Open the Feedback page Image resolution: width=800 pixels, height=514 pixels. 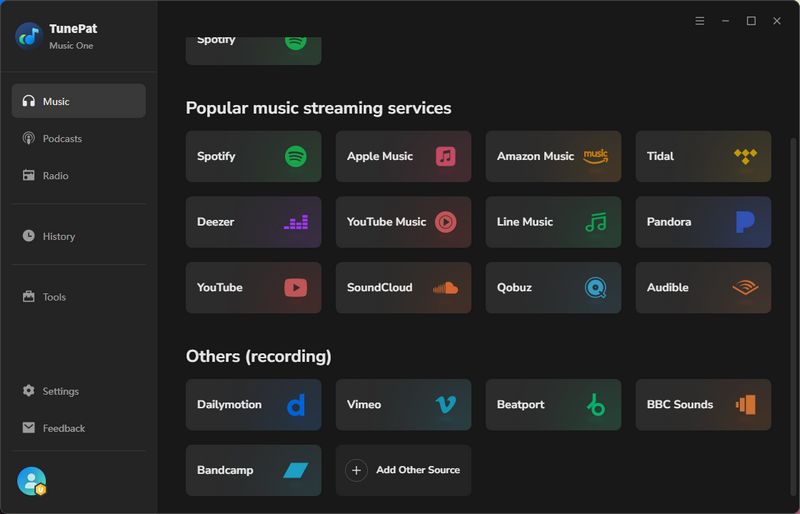[79, 428]
